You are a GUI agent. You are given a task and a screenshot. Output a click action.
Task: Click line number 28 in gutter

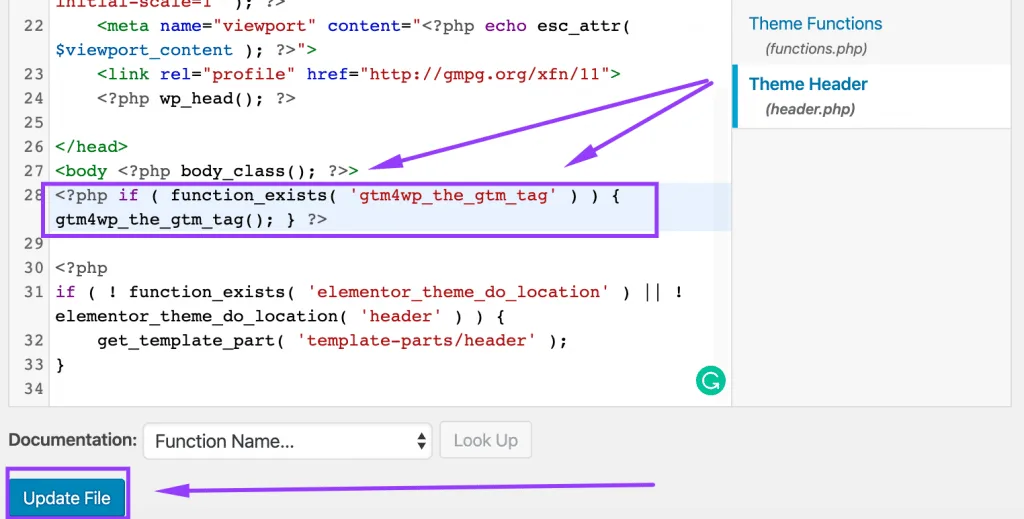pos(33,195)
